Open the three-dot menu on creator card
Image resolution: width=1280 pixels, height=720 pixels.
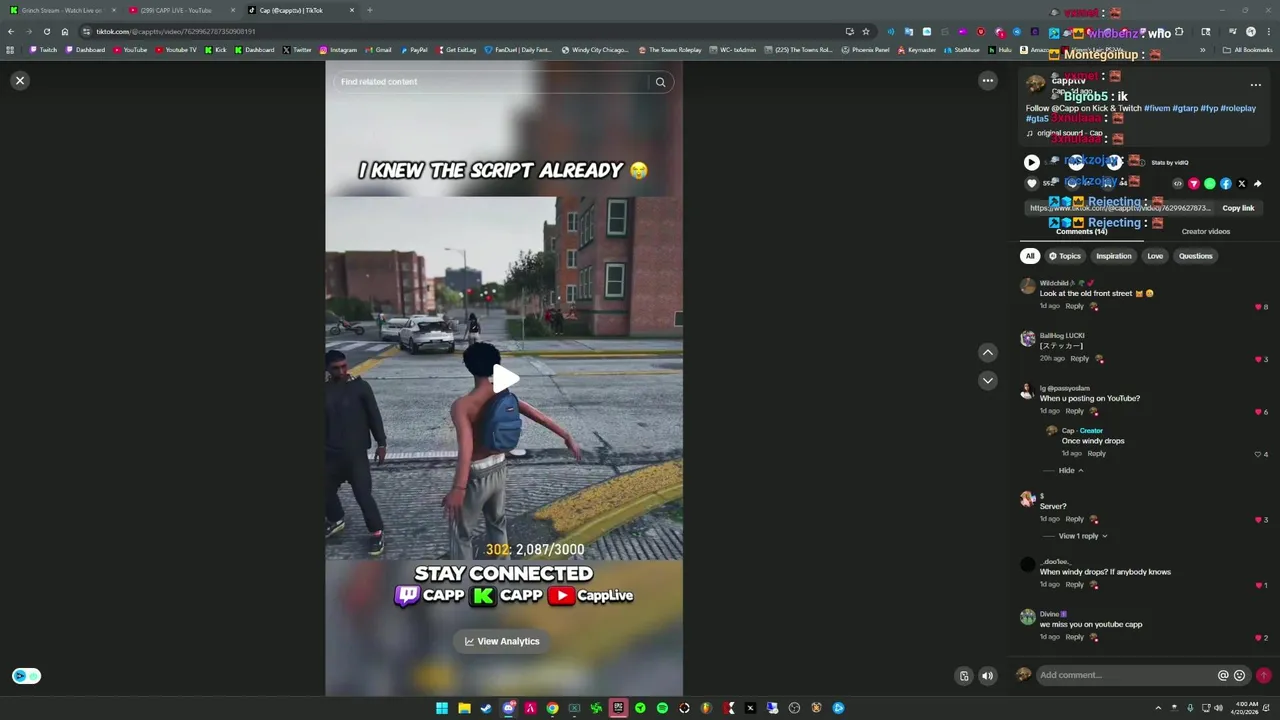point(1256,85)
